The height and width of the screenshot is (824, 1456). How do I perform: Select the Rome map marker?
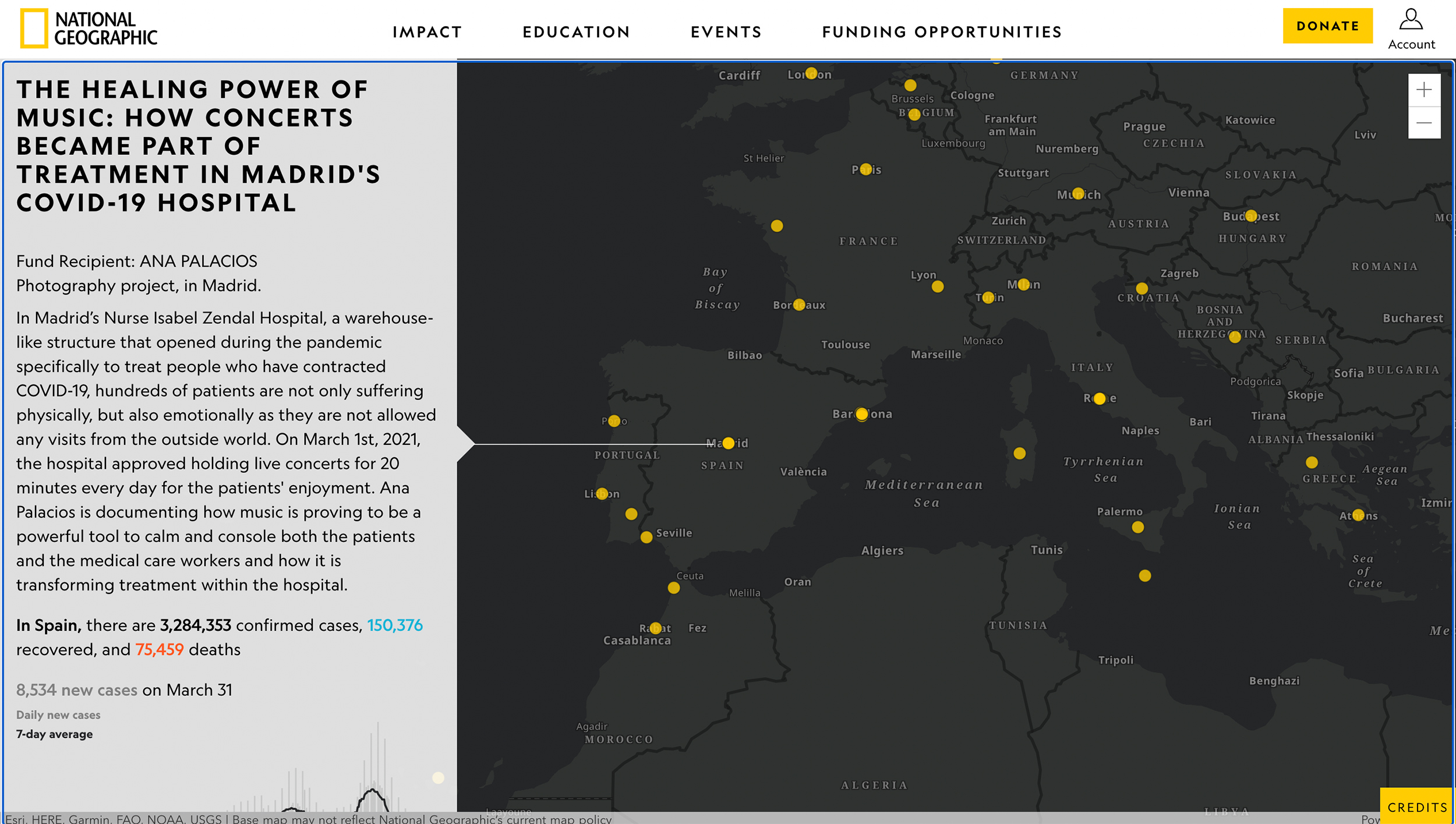1099,399
